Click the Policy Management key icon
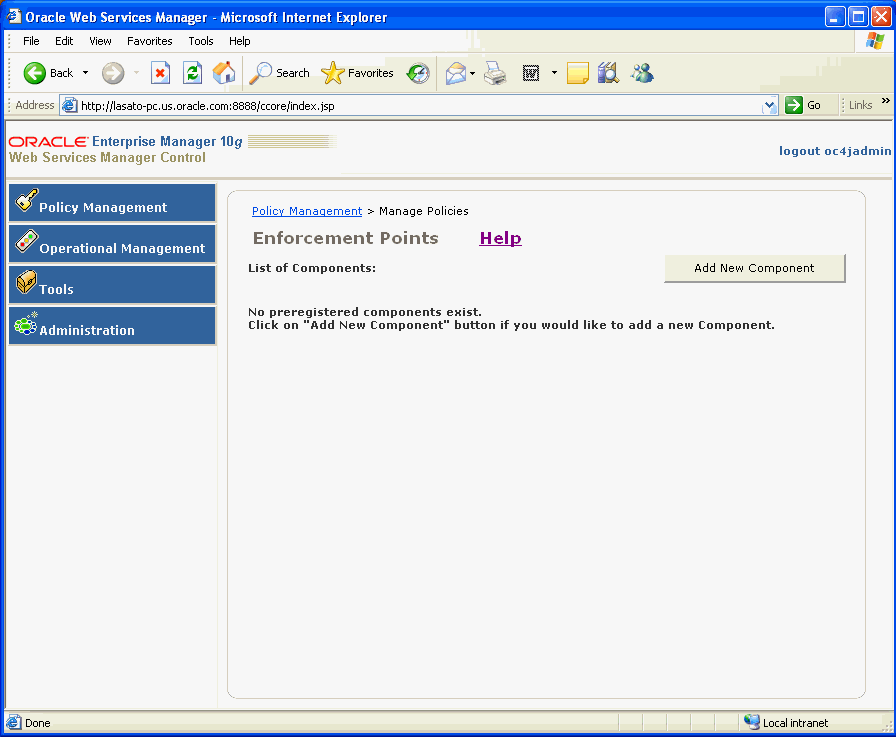The height and width of the screenshot is (737, 896). [x=26, y=200]
